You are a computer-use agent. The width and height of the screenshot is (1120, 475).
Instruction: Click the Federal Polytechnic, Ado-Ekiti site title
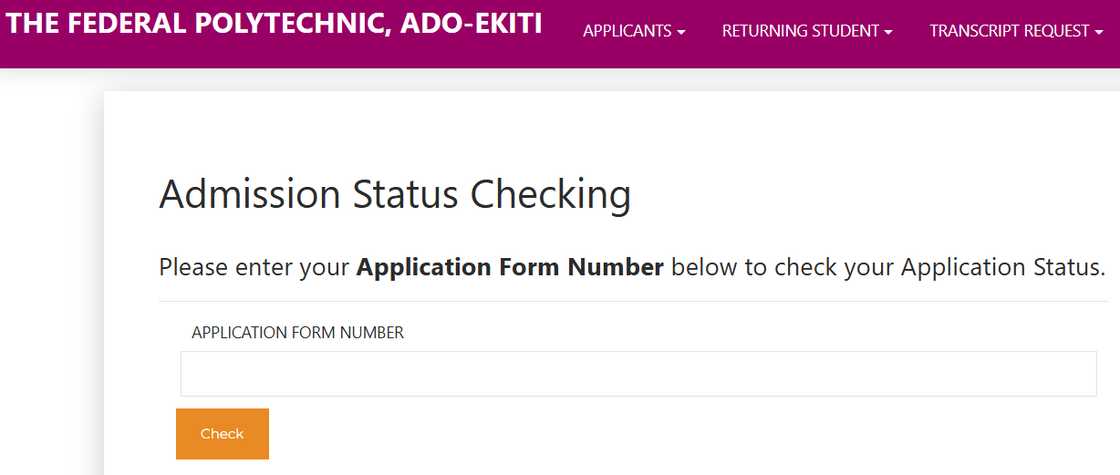tap(274, 24)
